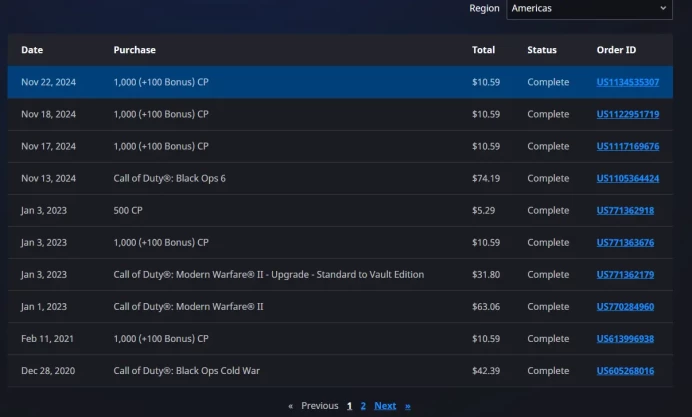The width and height of the screenshot is (692, 417).
Task: Click the $31.80 total amount
Action: coord(486,274)
